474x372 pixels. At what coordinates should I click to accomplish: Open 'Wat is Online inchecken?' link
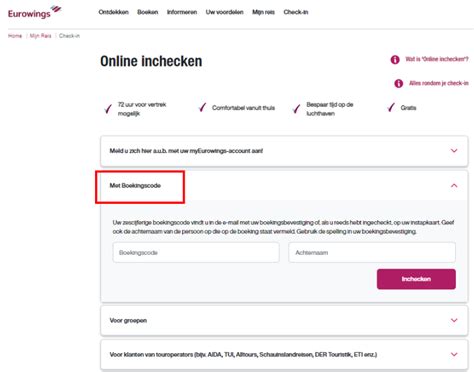[x=437, y=59]
